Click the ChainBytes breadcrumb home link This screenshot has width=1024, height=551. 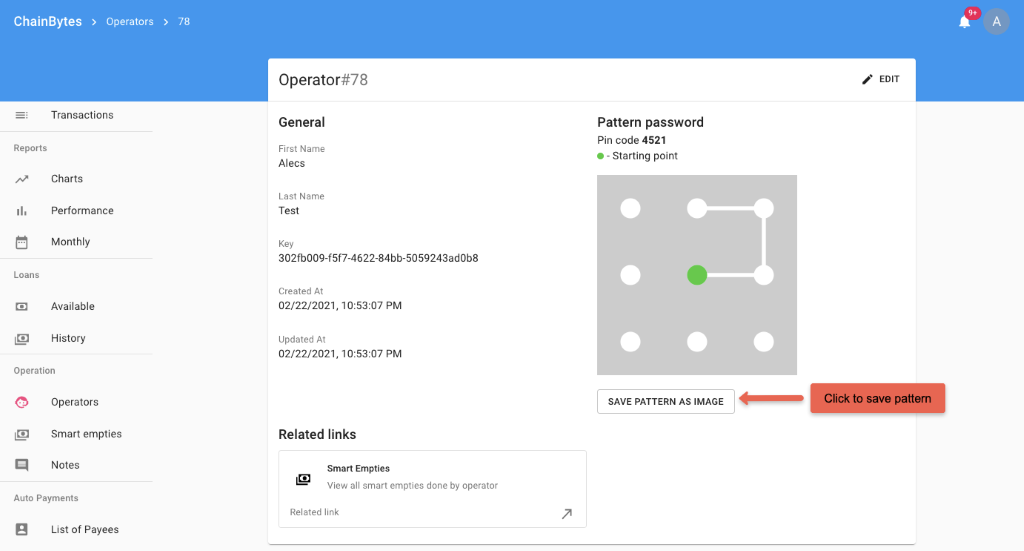point(48,22)
